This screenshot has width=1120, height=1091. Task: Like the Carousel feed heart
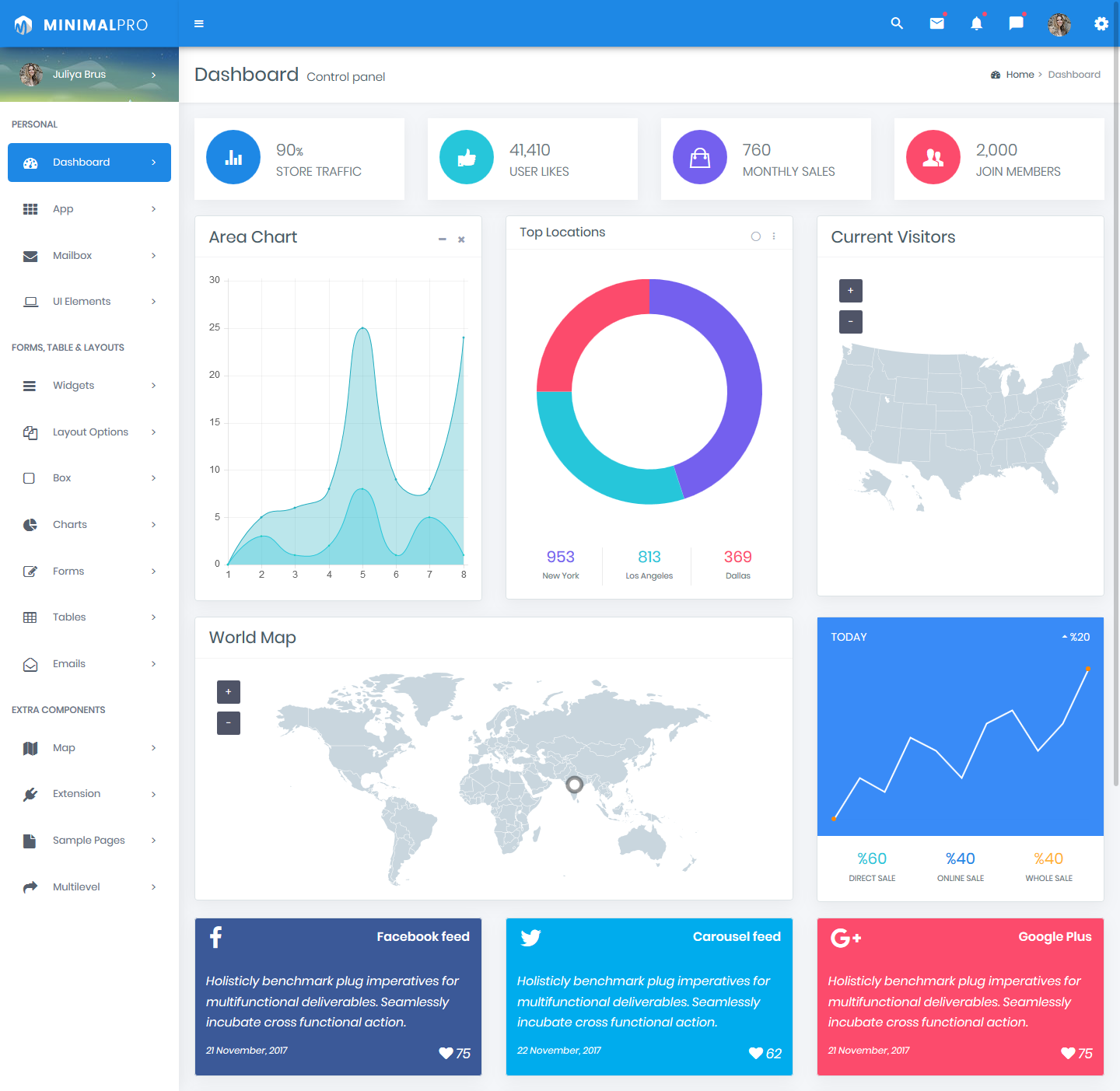point(756,1054)
